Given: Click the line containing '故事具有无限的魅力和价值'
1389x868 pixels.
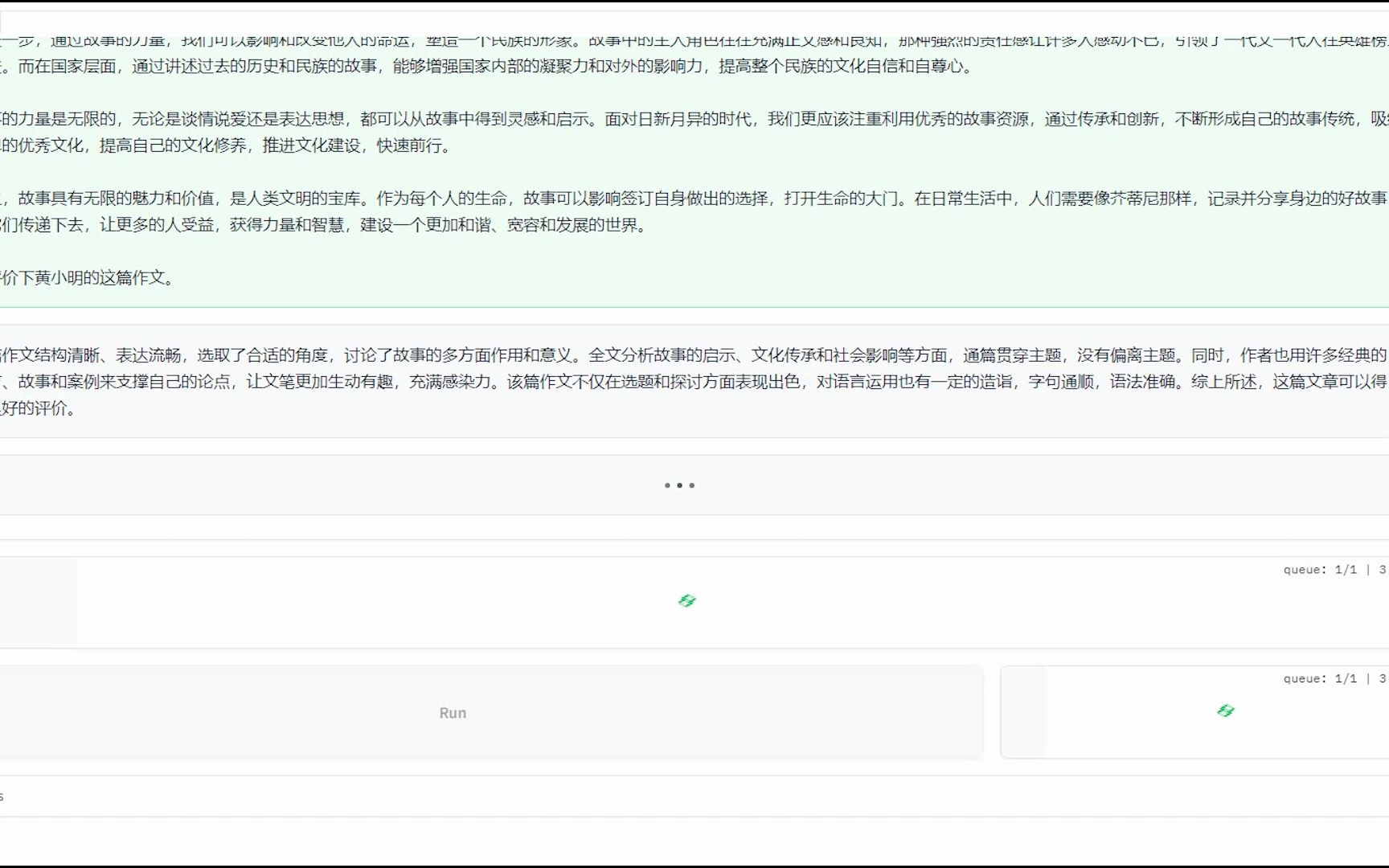Looking at the screenshot, I should coord(694,199).
